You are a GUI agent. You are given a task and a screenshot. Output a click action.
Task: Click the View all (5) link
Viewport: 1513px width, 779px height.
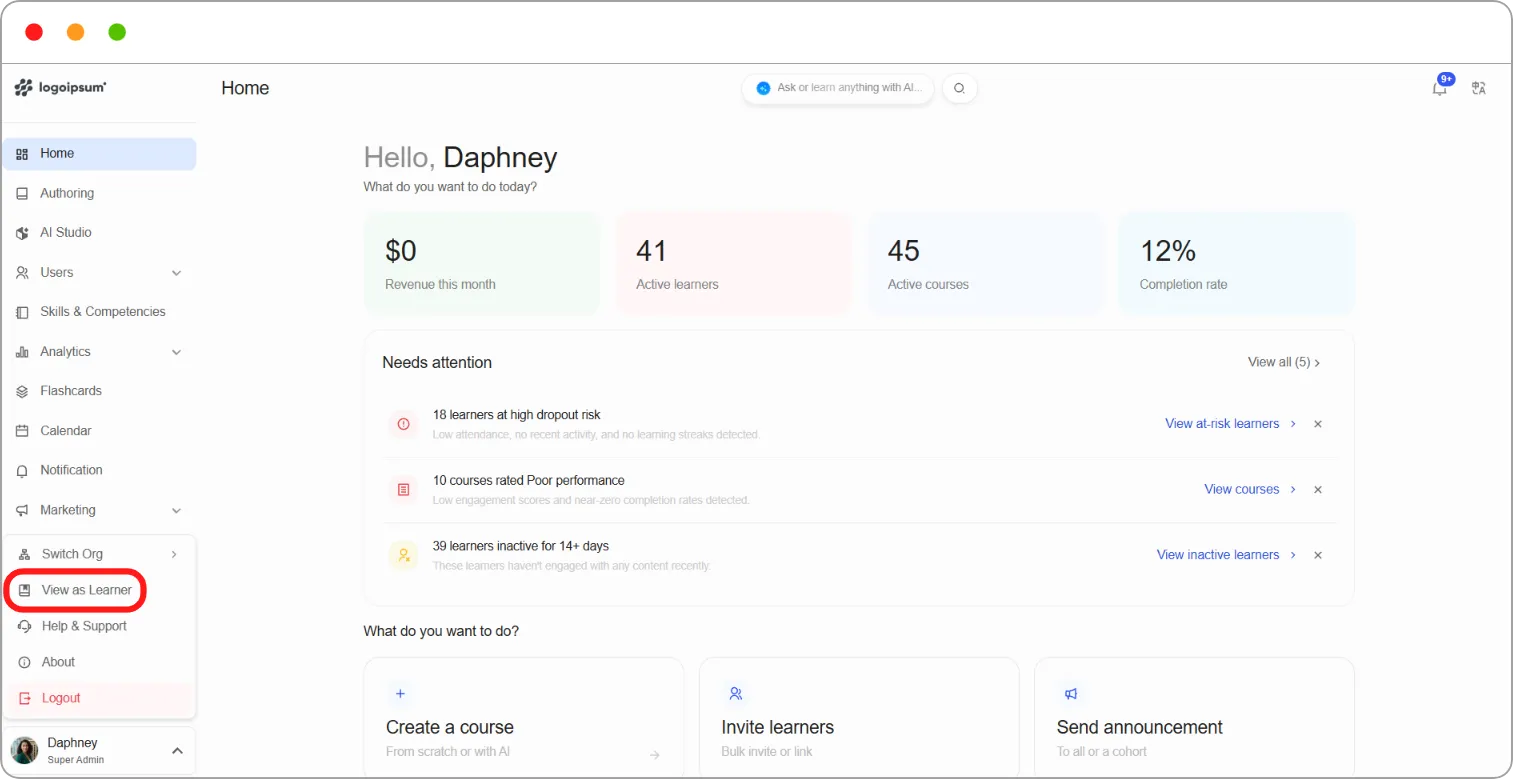[1284, 362]
